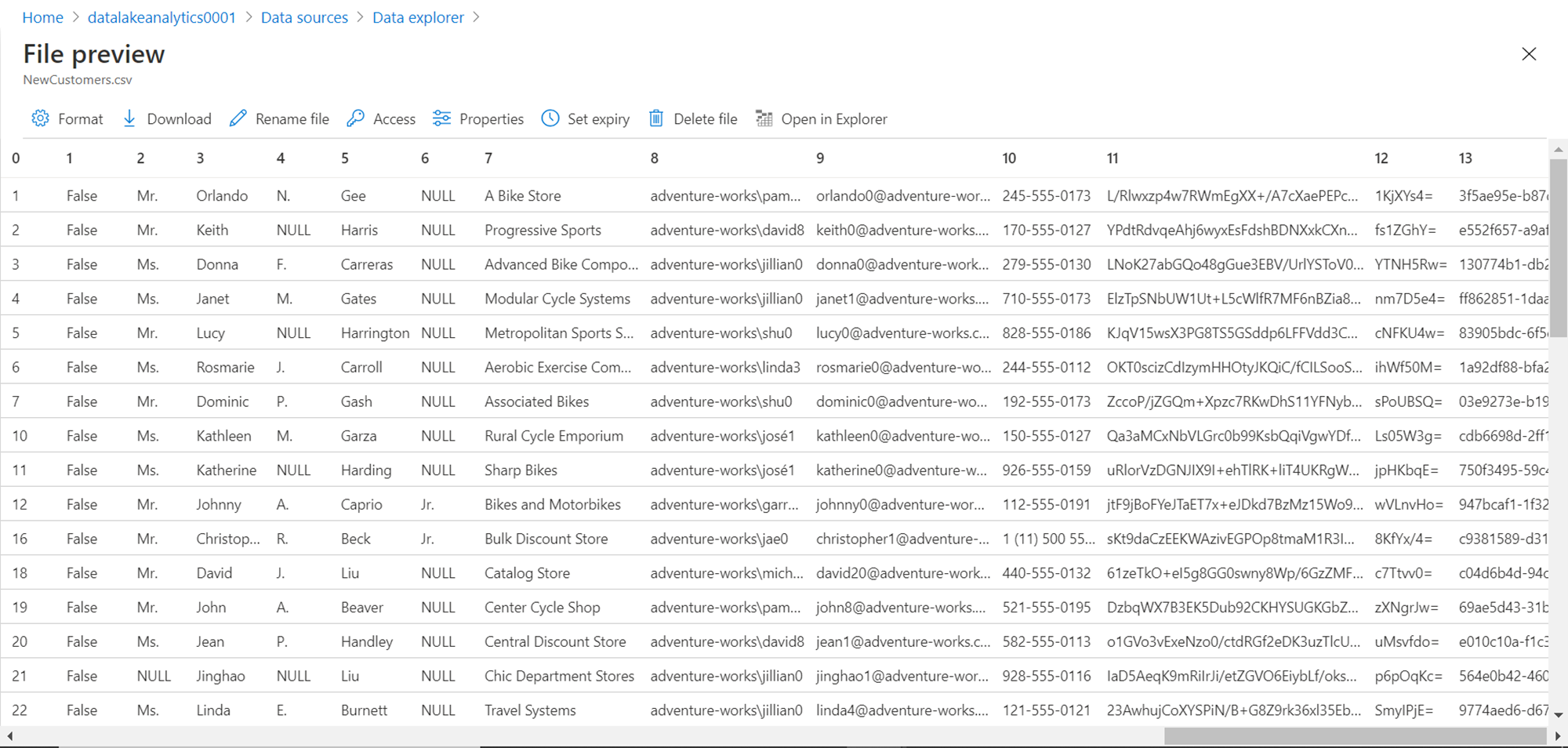
Task: Click the Delete file trash icon
Action: point(656,118)
